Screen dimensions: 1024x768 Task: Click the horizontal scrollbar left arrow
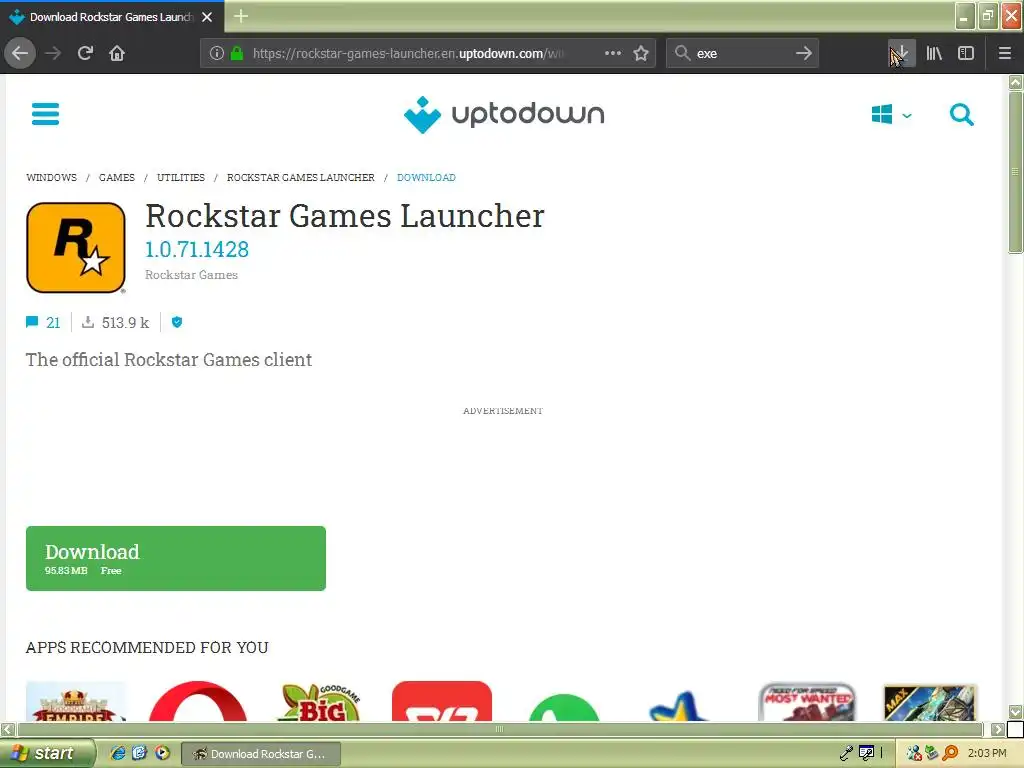[8, 729]
